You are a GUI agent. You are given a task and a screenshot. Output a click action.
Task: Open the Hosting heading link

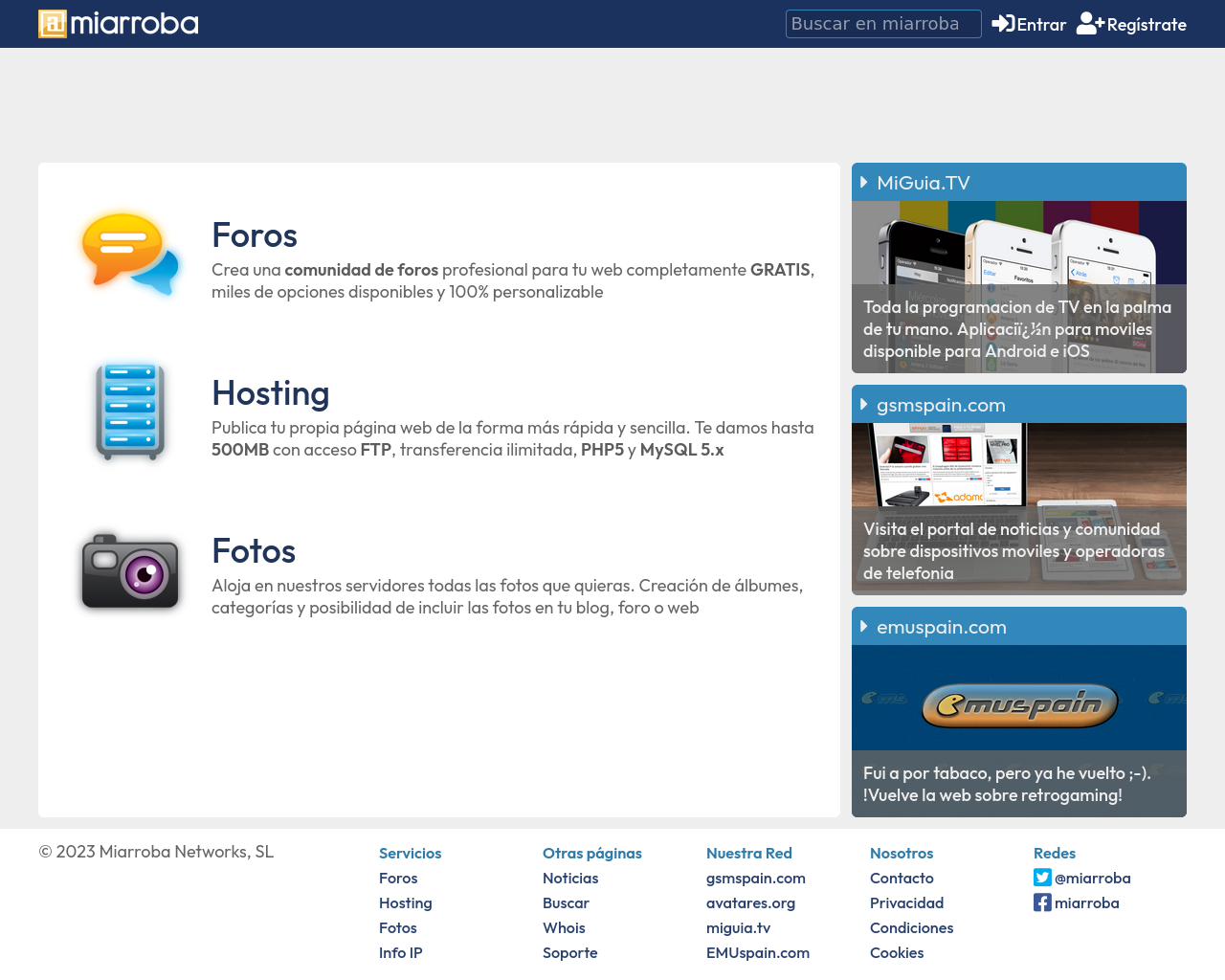coord(271,393)
